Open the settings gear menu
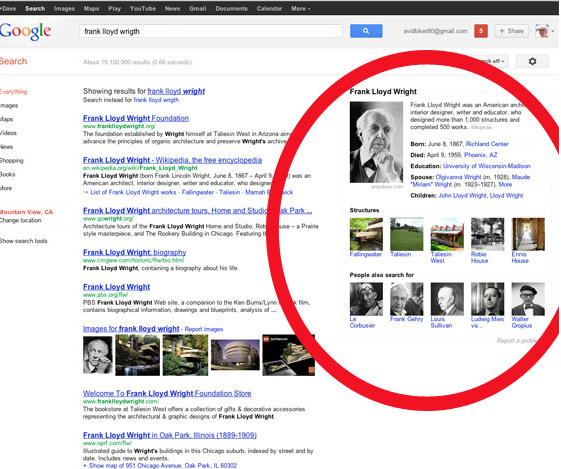 point(532,61)
